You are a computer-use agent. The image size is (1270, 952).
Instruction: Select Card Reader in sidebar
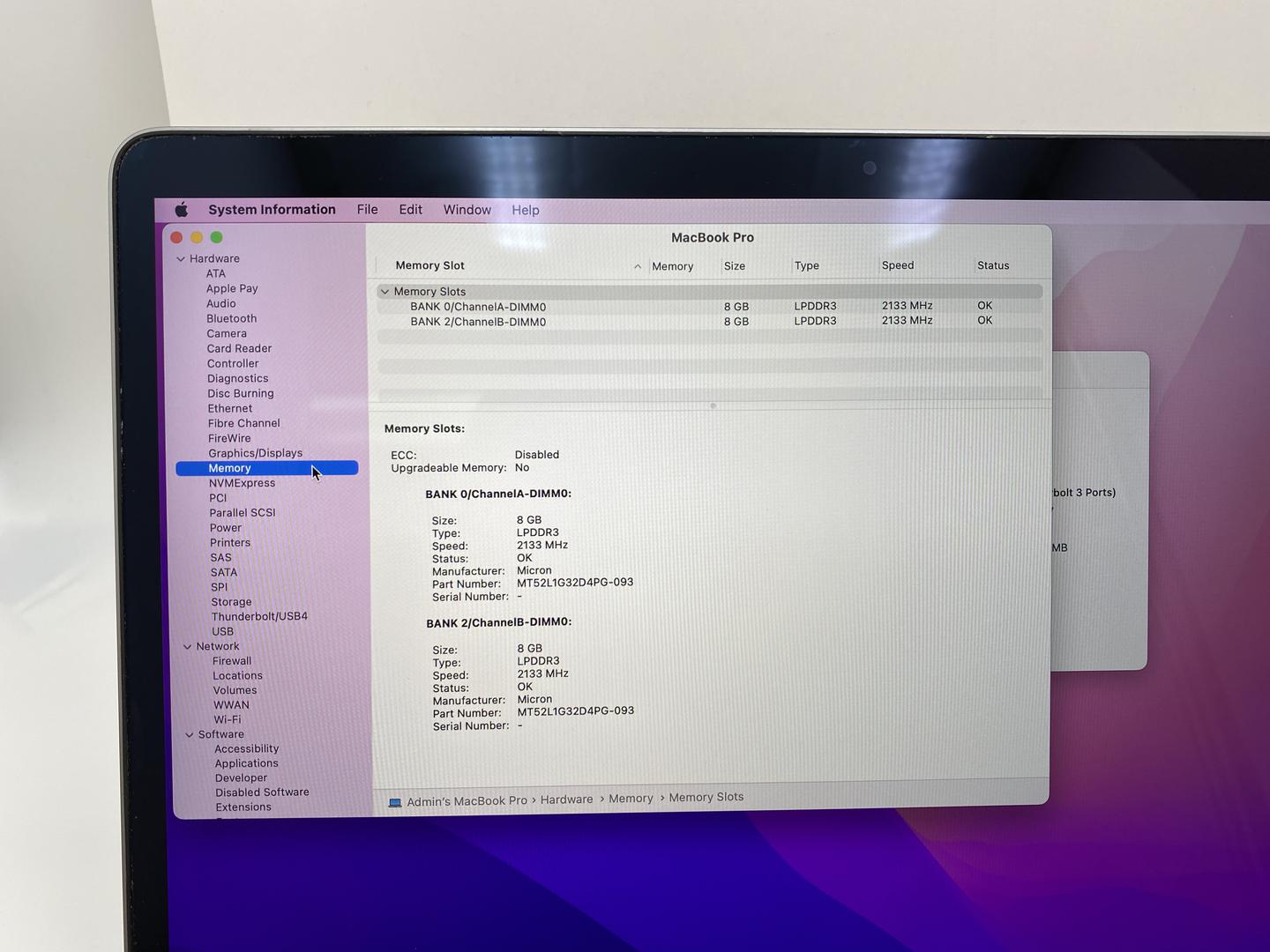[239, 349]
